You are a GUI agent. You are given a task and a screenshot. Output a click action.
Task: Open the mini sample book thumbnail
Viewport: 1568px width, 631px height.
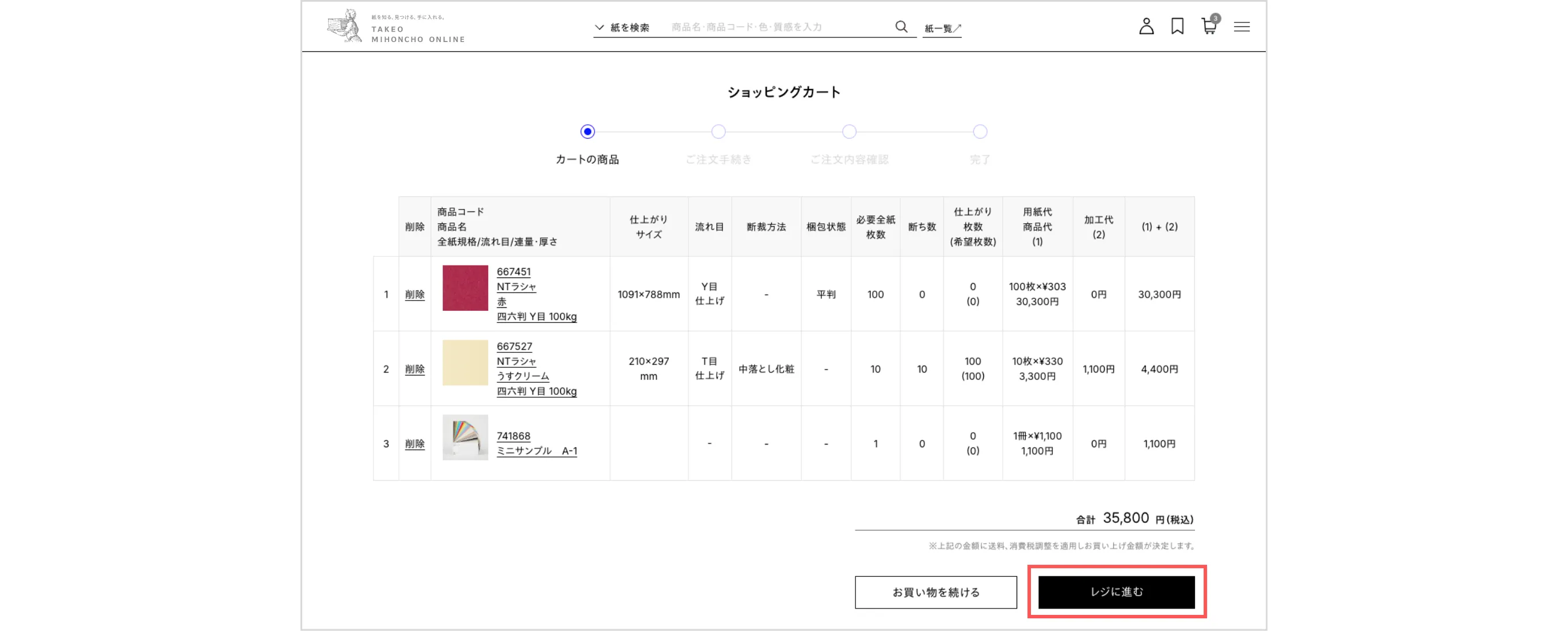pos(465,438)
